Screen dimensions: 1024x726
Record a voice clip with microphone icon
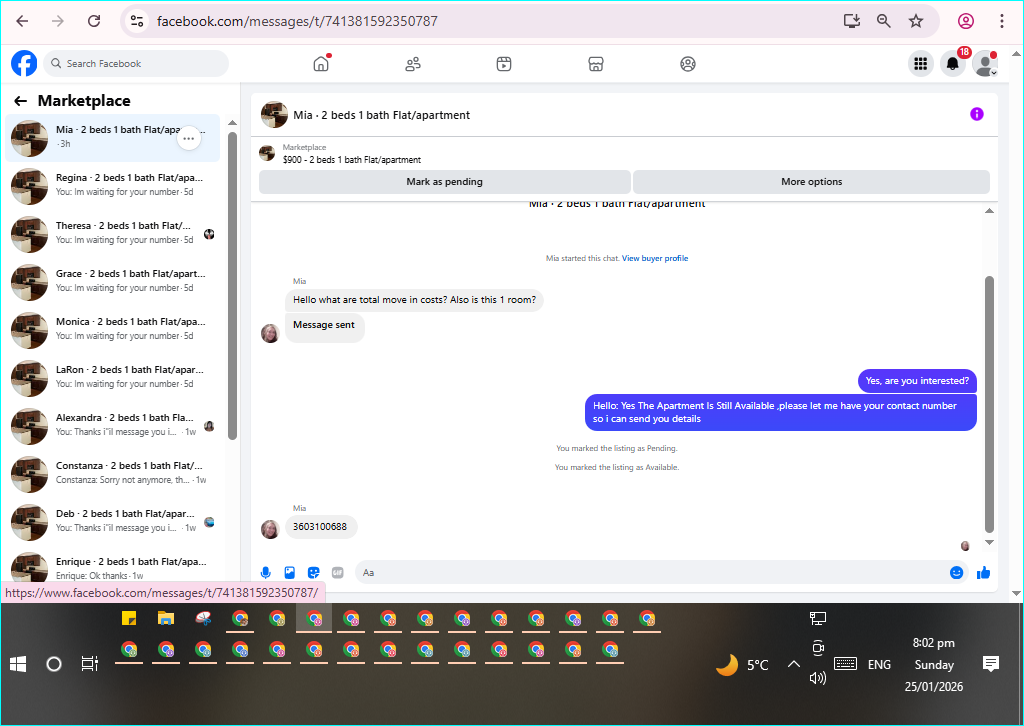coord(266,573)
